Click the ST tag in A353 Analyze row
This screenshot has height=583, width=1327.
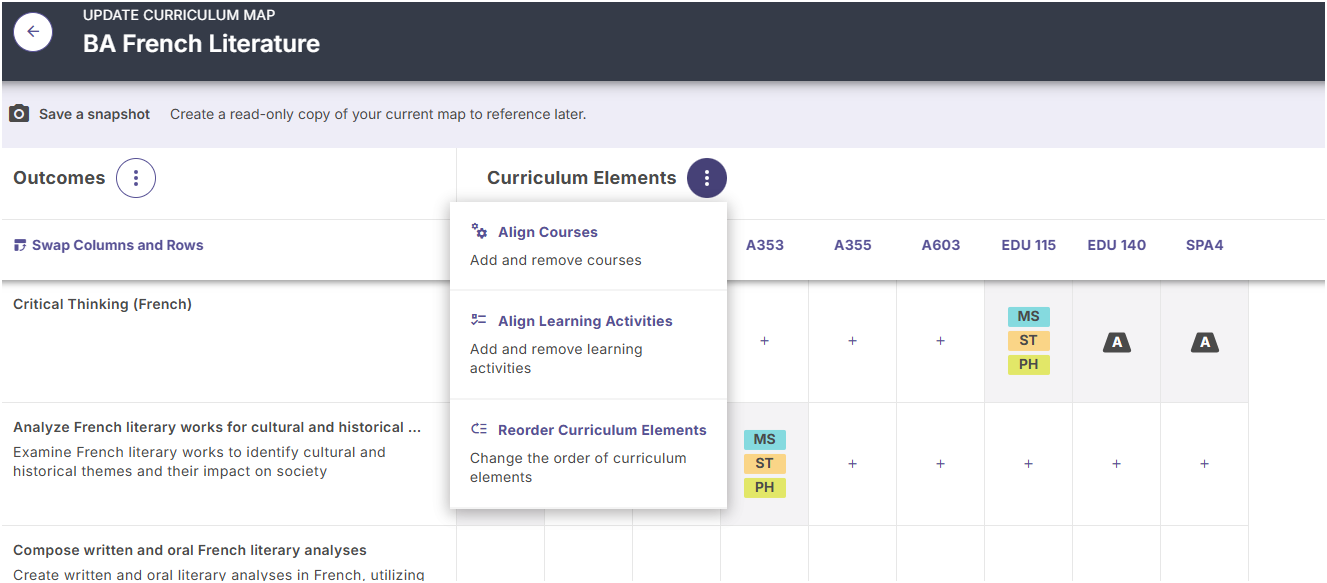click(x=765, y=463)
